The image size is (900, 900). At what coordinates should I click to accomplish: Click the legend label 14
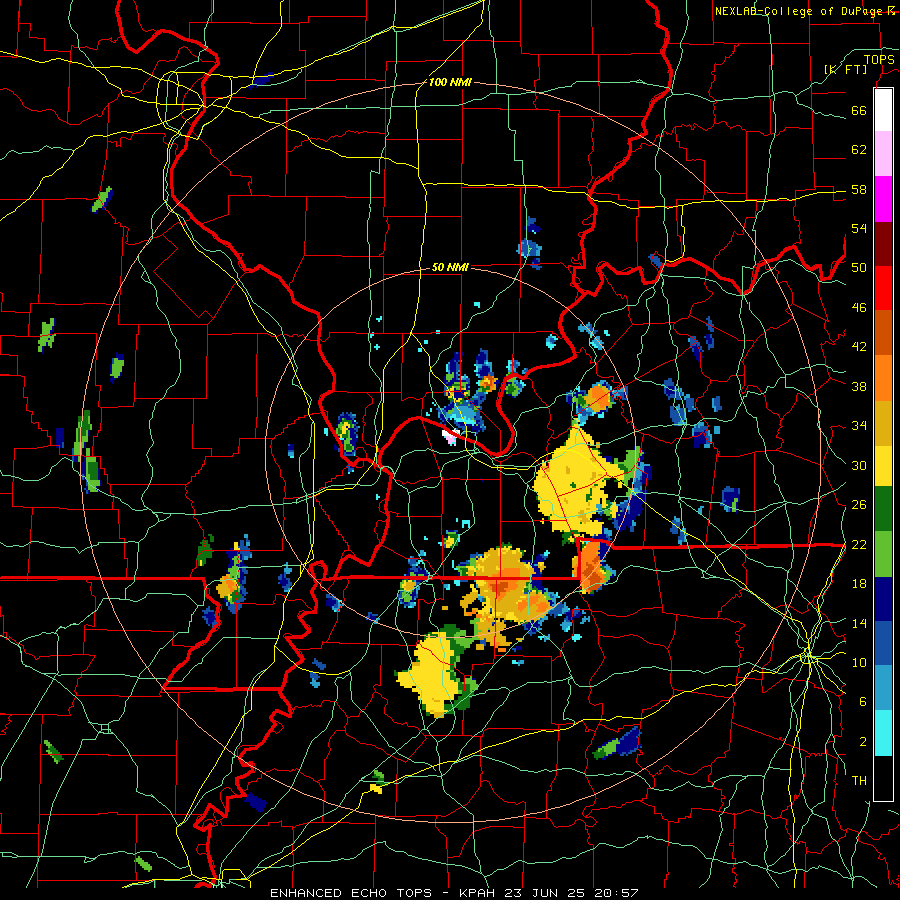pyautogui.click(x=859, y=623)
